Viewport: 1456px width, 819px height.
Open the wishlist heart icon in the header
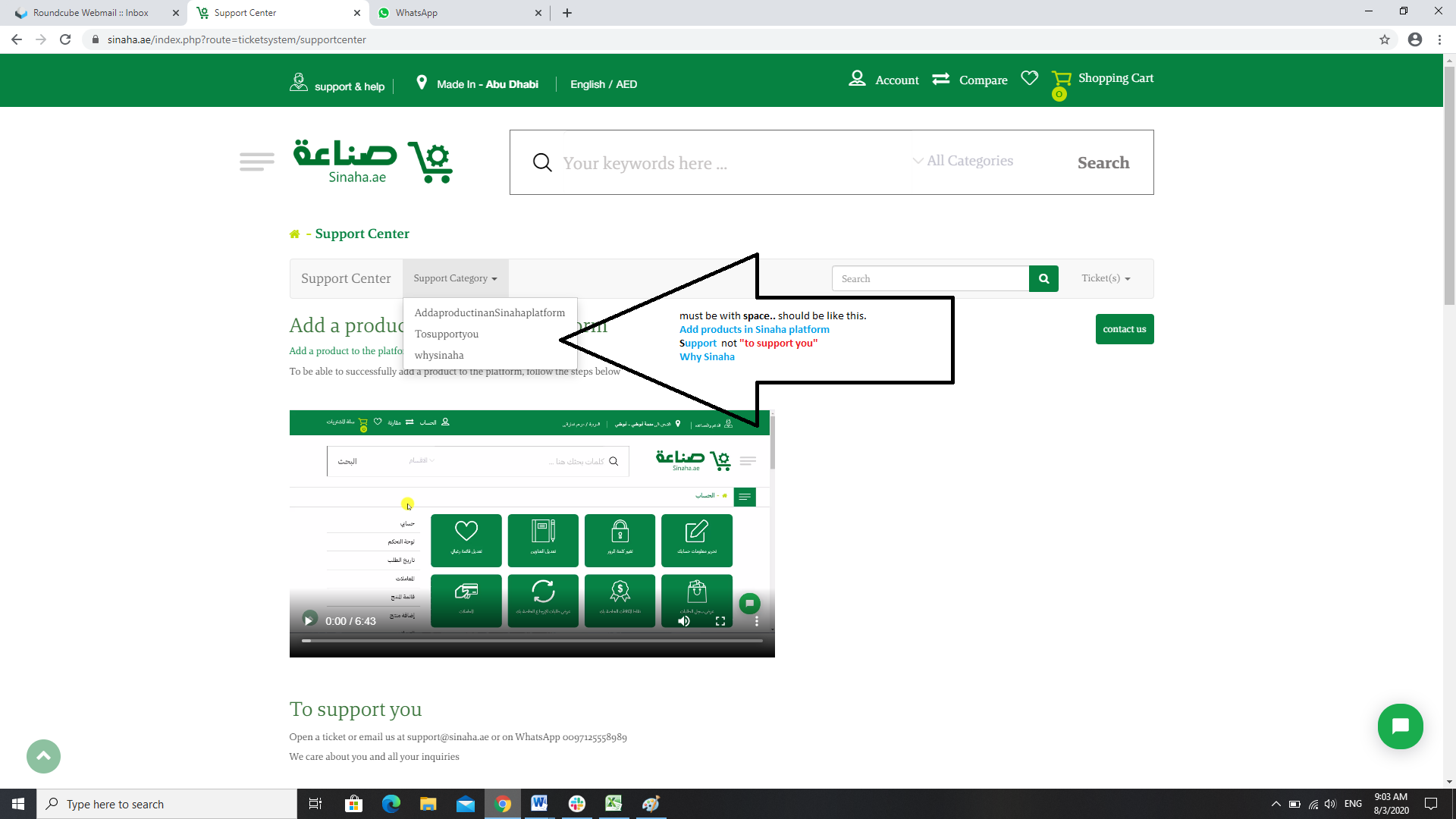point(1029,78)
